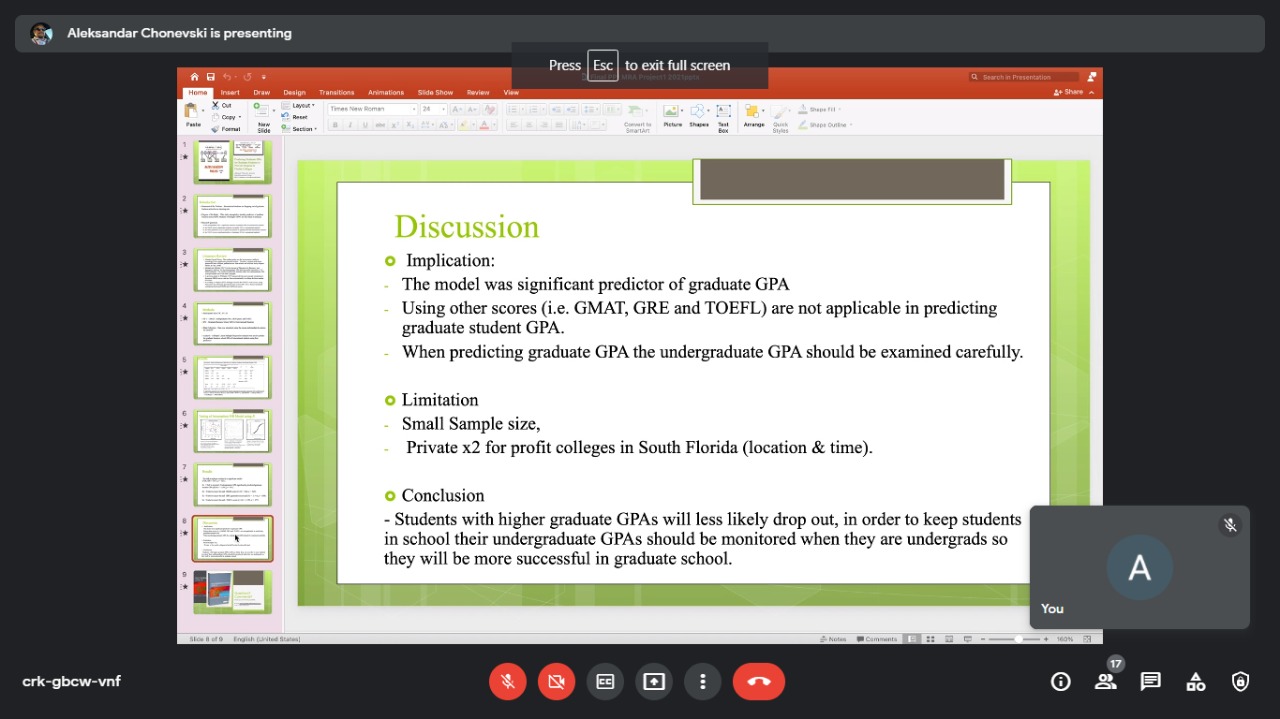Viewport: 1280px width, 719px height.
Task: Open the three-dot more options menu
Action: click(703, 682)
